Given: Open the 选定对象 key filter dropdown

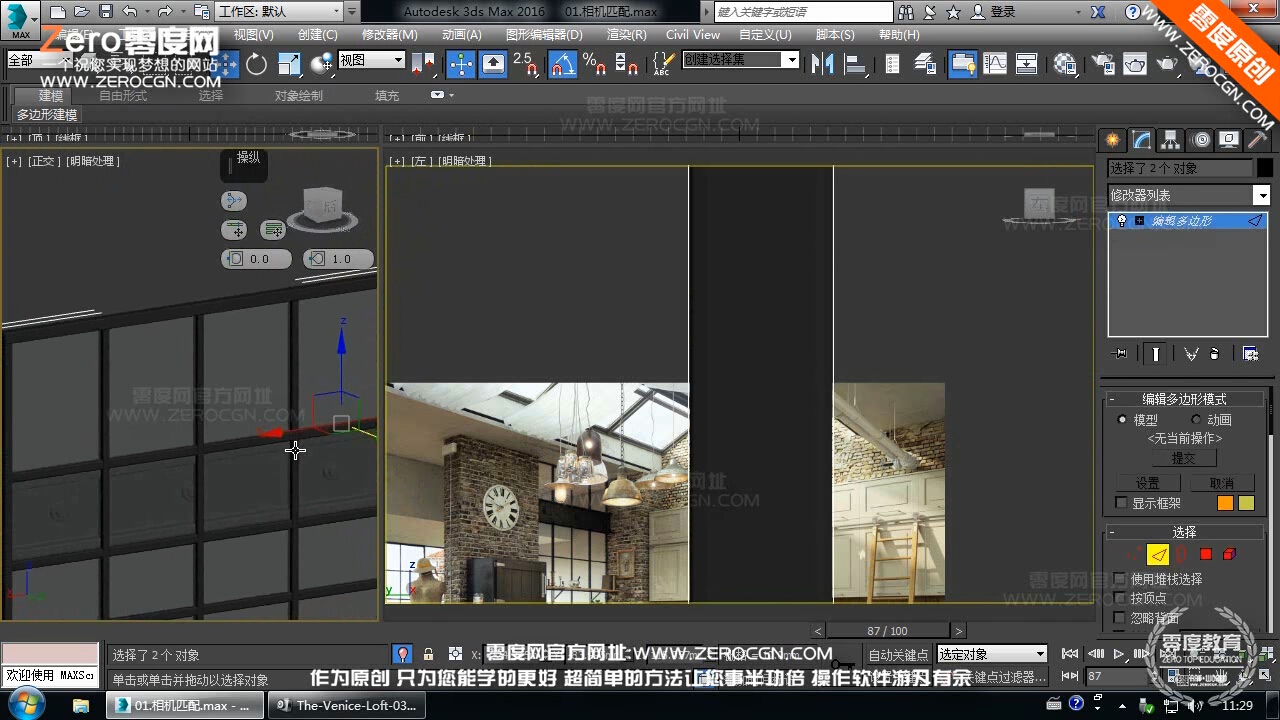Looking at the screenshot, I should 990,654.
